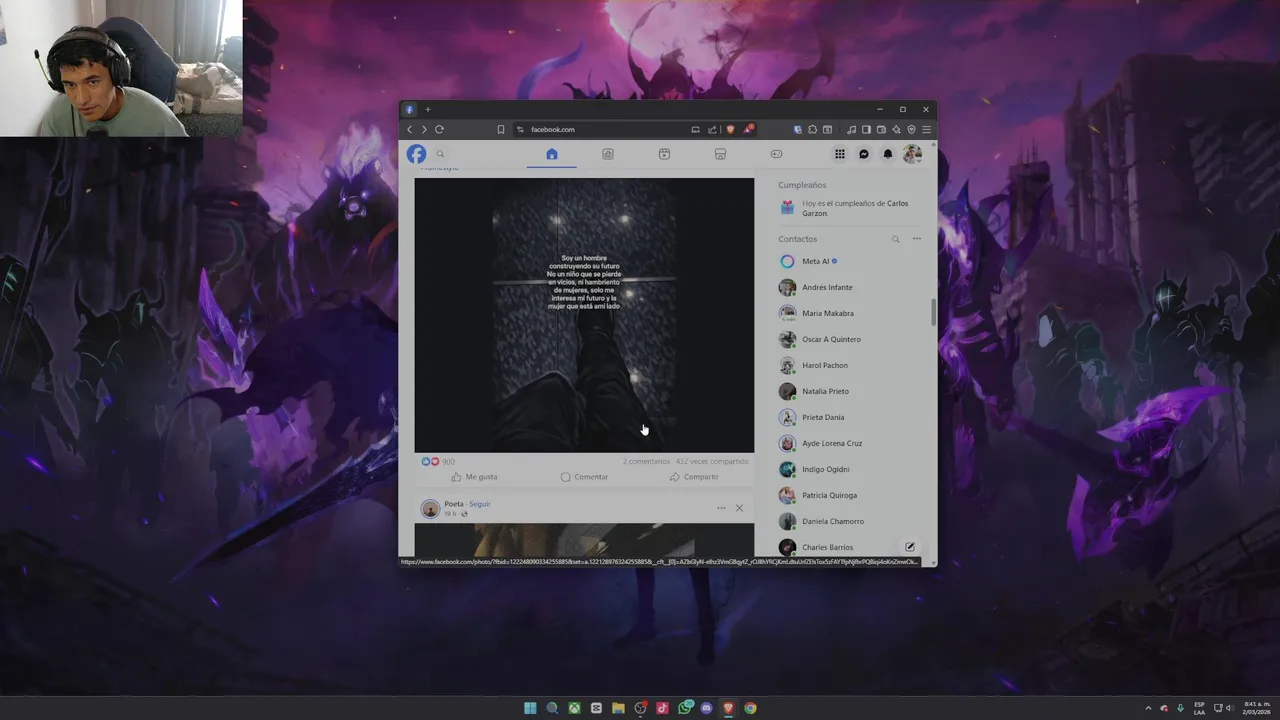This screenshot has width=1280, height=720.
Task: Open the Facebook Gaming tab
Action: [776, 154]
